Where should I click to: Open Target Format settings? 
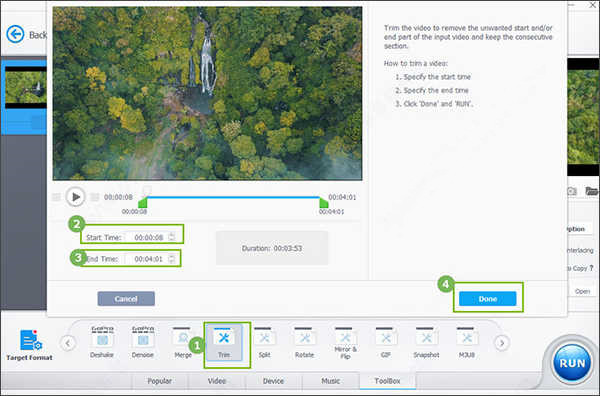(30, 345)
